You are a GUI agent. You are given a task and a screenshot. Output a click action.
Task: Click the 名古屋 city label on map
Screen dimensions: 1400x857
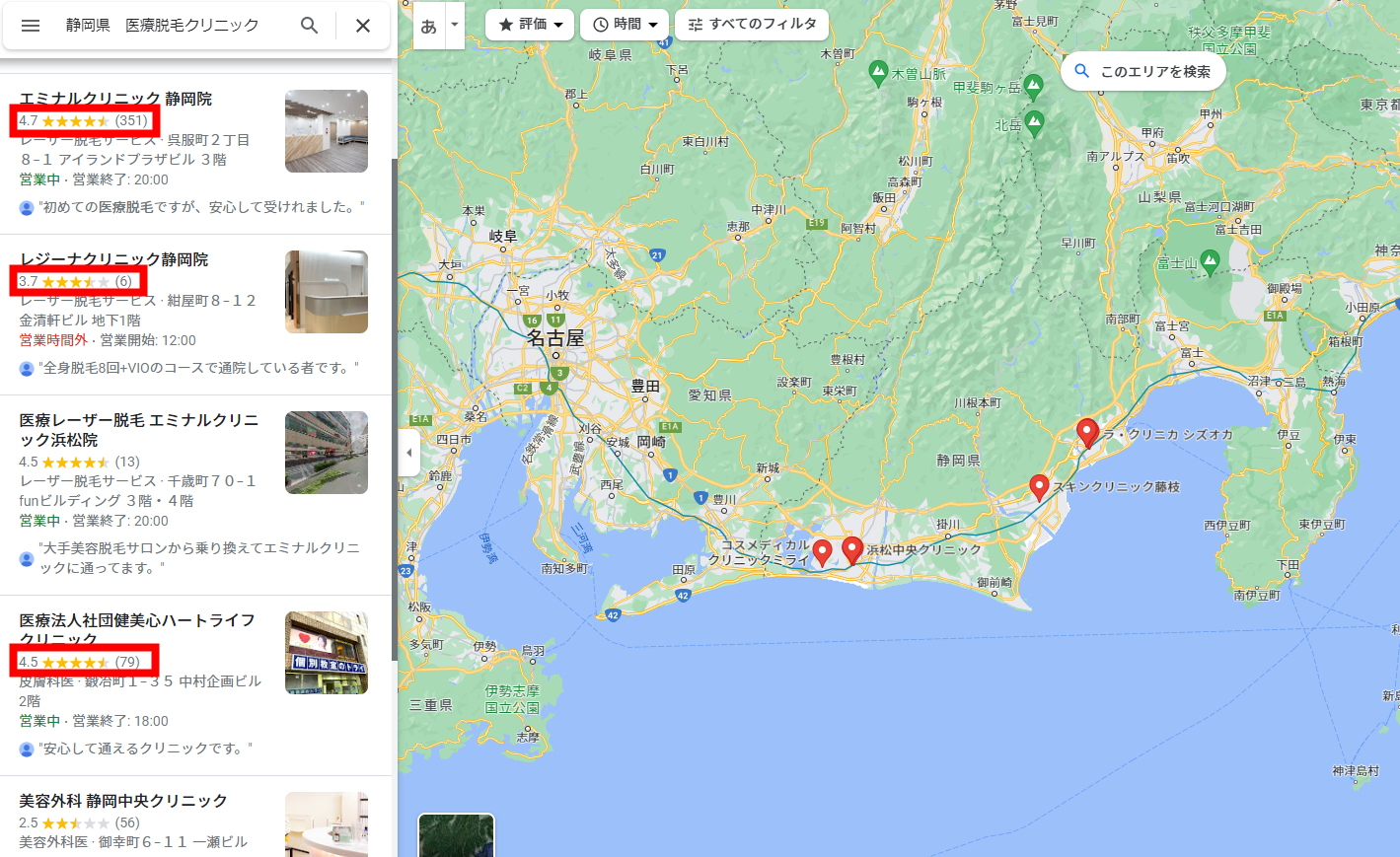click(x=555, y=338)
